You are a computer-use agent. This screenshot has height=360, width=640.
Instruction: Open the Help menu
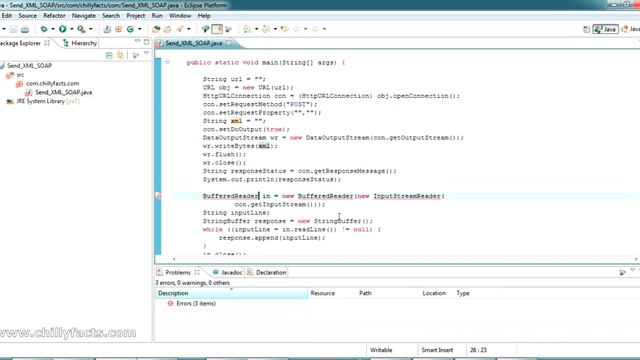[x=204, y=16]
